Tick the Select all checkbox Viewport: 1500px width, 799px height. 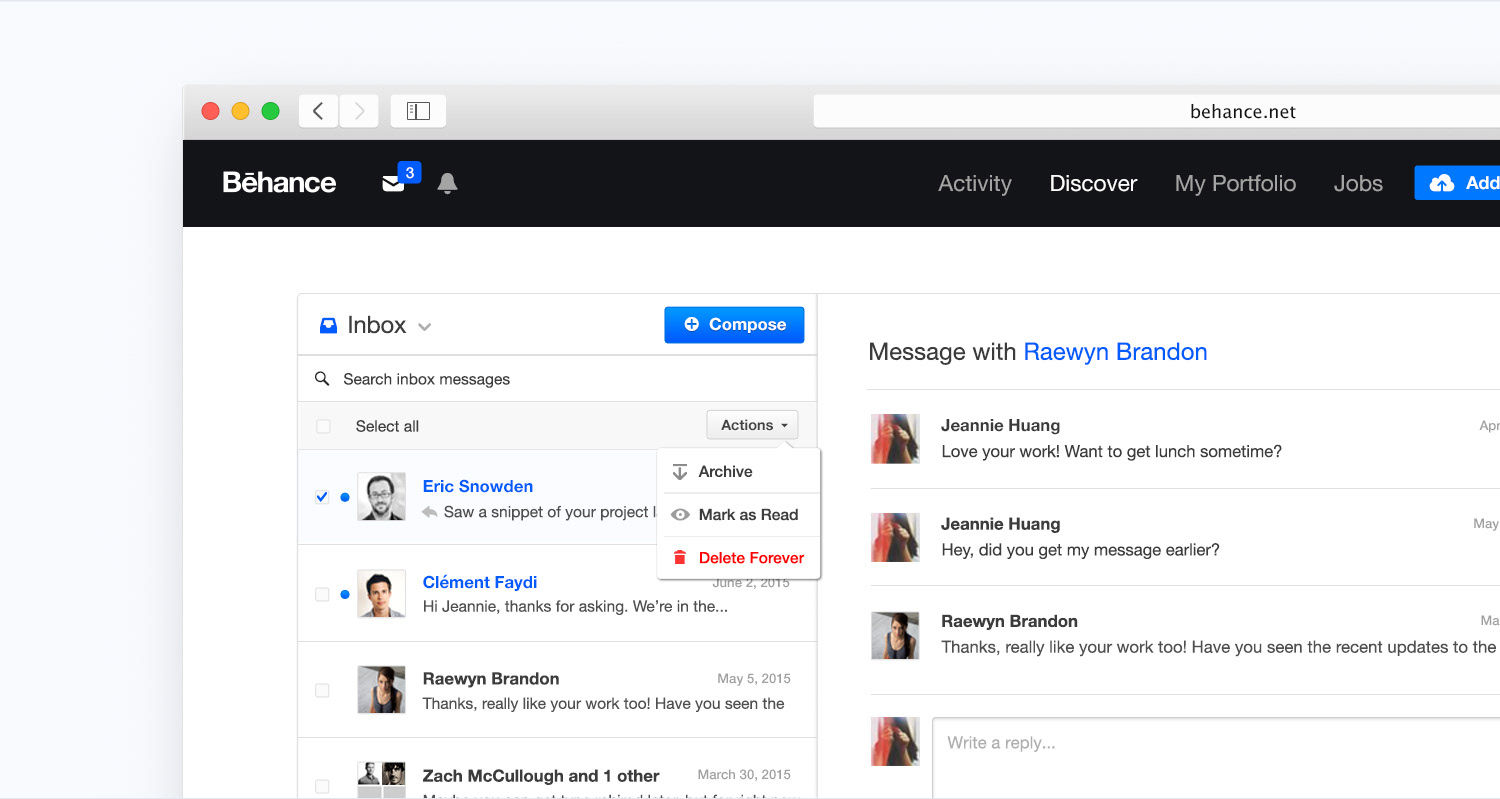click(x=323, y=426)
